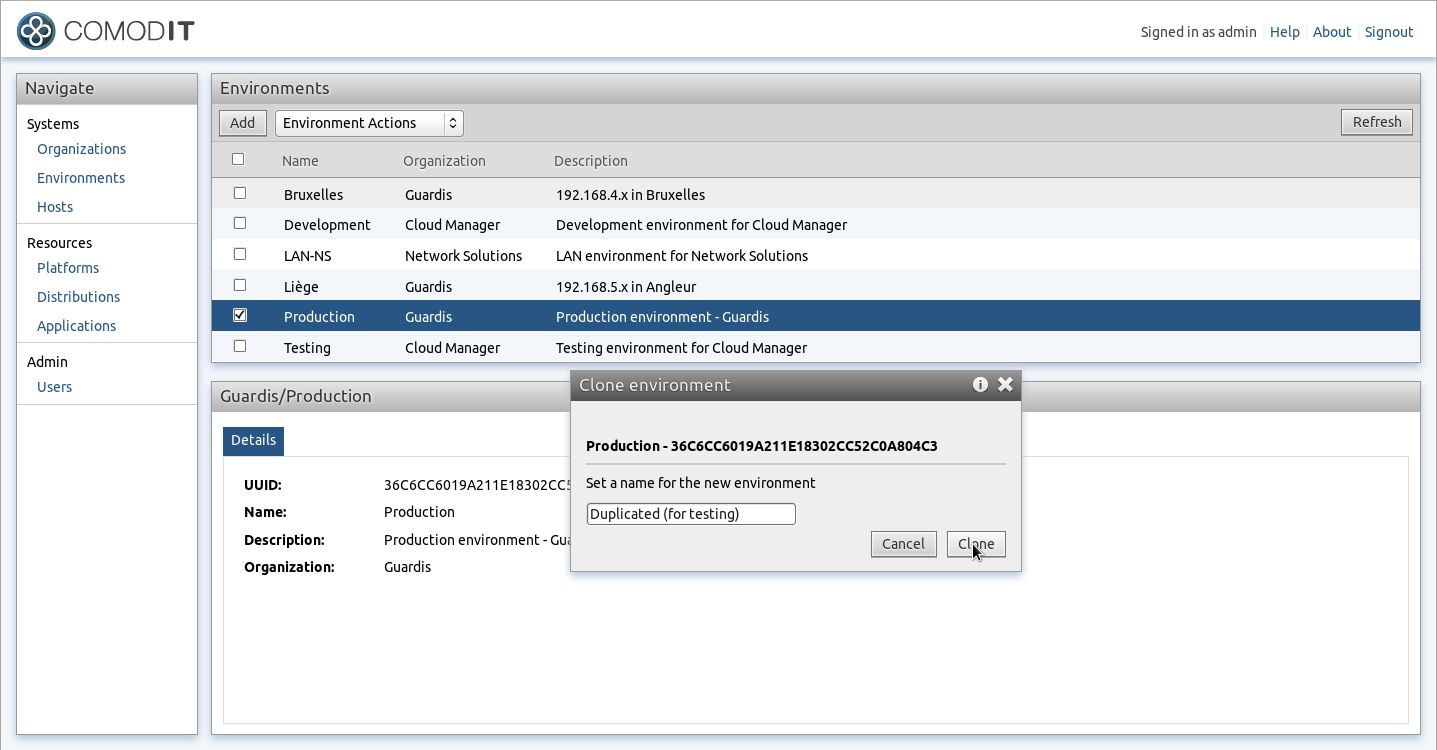Click the Organization value Guardis in details
Image resolution: width=1437 pixels, height=750 pixels.
click(x=407, y=567)
